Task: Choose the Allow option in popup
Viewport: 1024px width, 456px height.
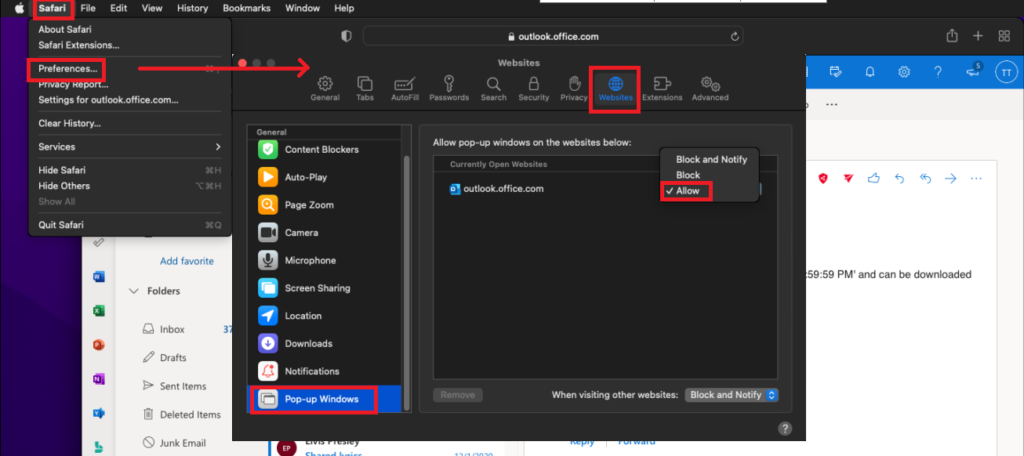Action: click(x=687, y=190)
